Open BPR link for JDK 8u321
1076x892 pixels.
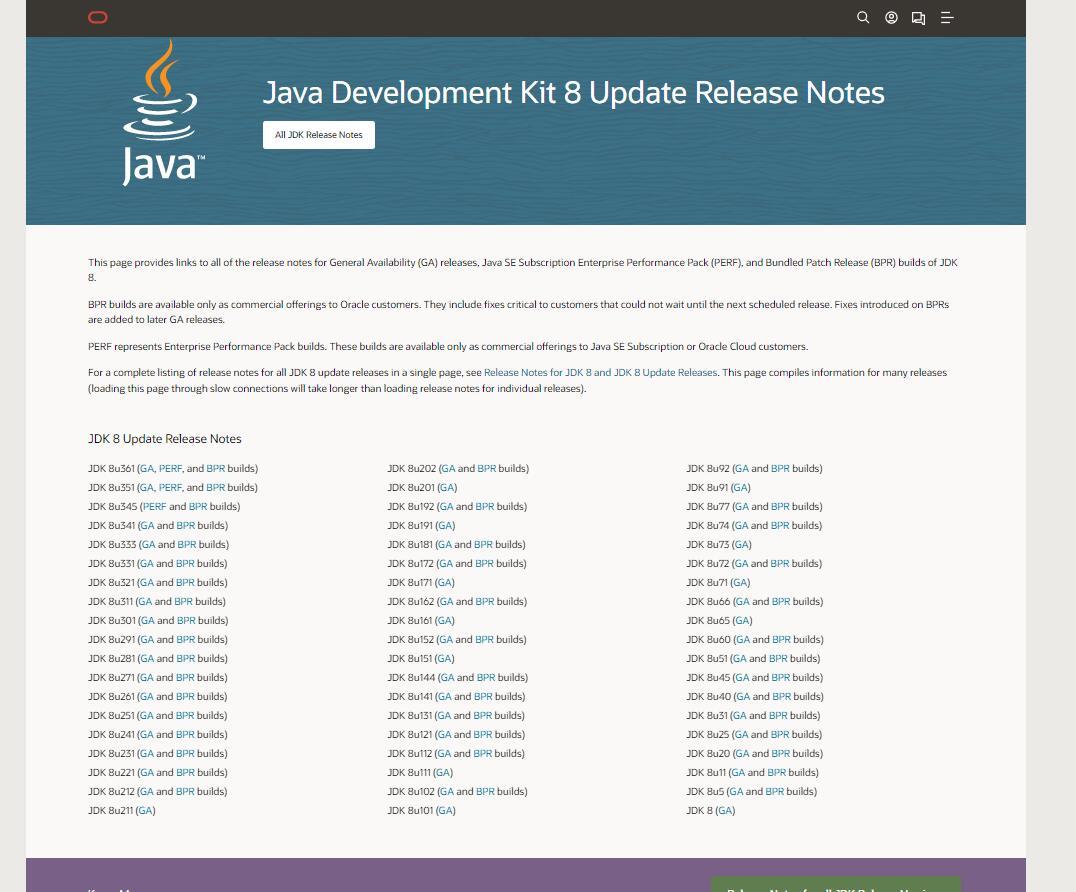pyautogui.click(x=185, y=583)
